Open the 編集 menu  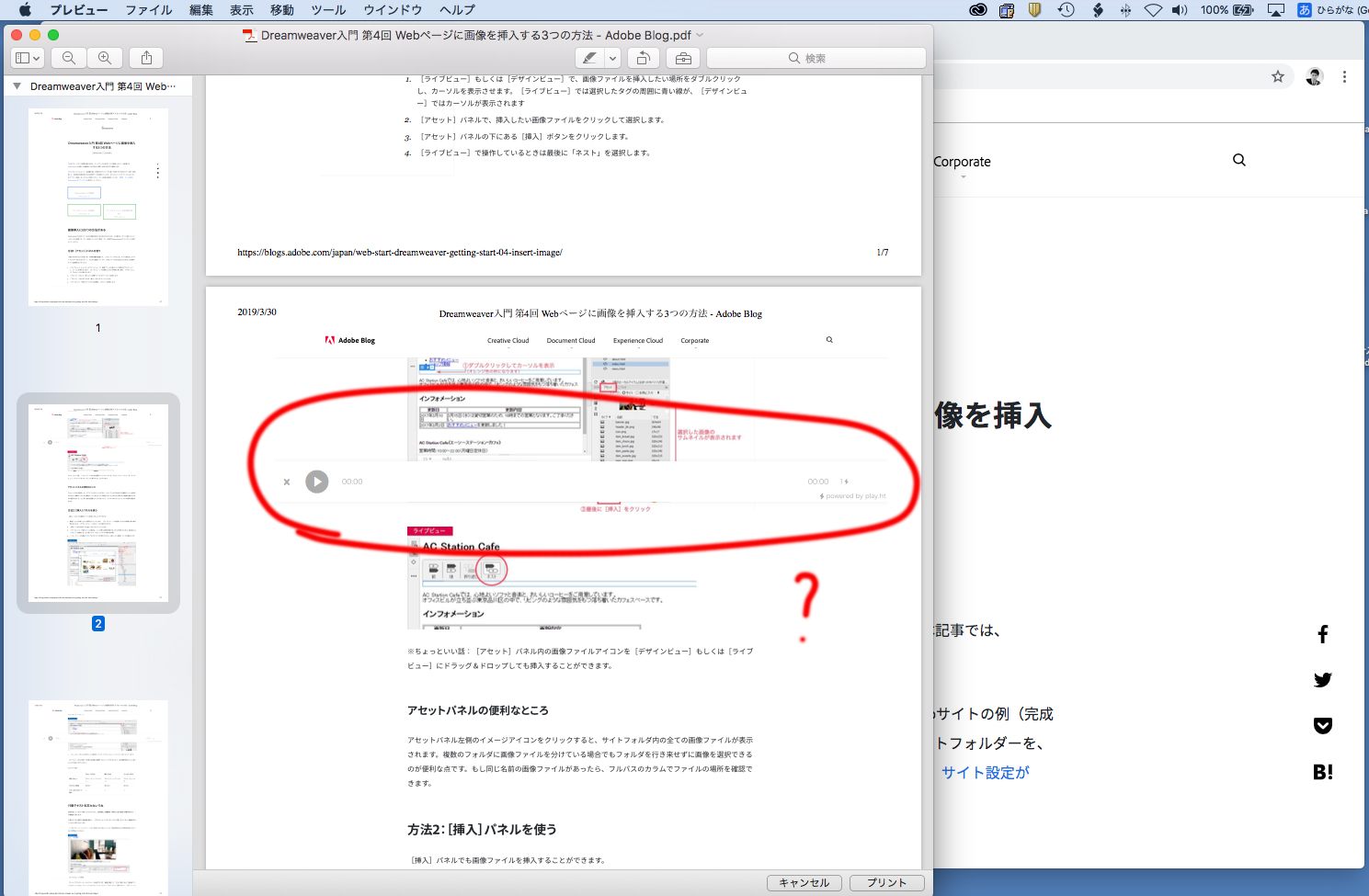201,10
